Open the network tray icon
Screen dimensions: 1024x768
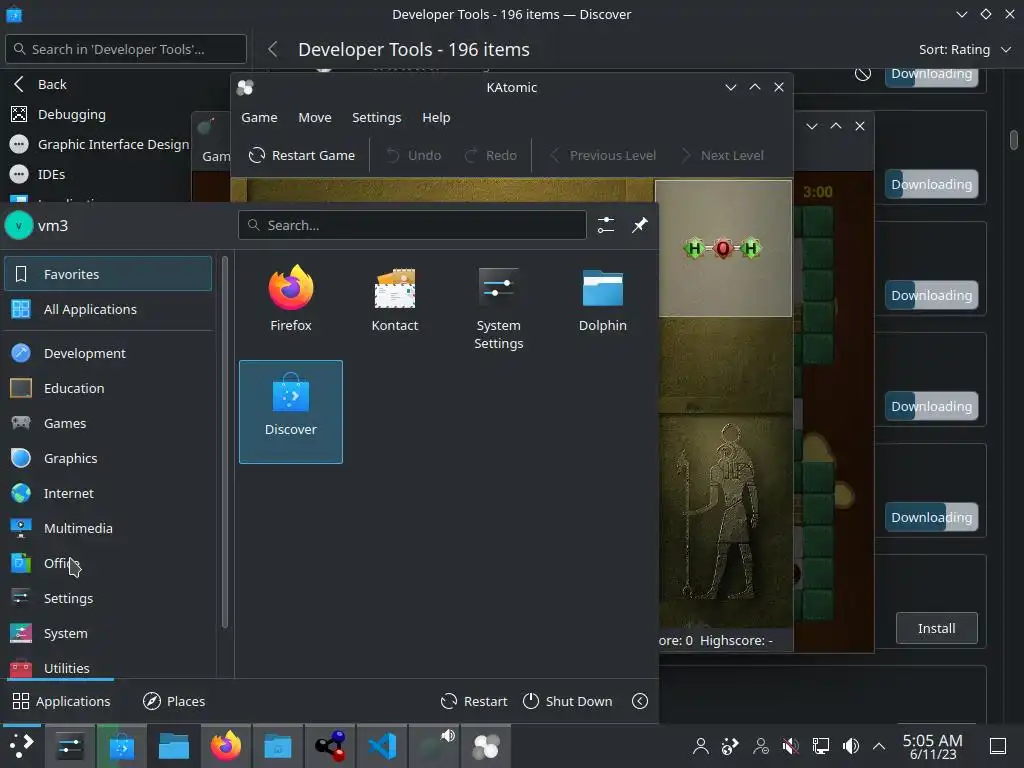click(x=821, y=746)
